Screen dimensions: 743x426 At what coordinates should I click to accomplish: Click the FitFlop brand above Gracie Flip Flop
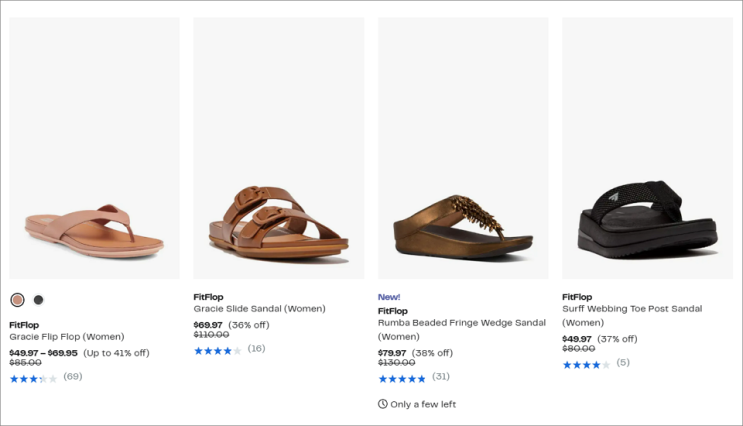pyautogui.click(x=24, y=325)
